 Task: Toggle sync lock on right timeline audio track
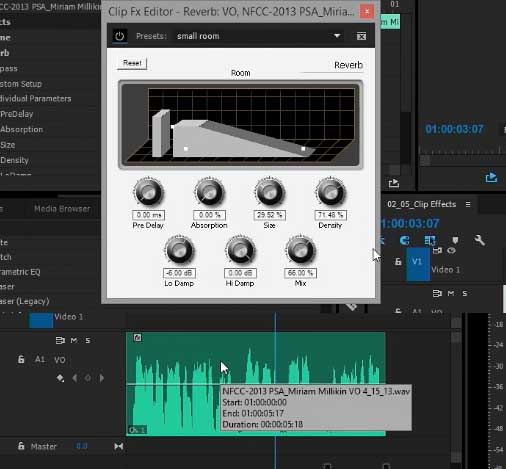437,293
